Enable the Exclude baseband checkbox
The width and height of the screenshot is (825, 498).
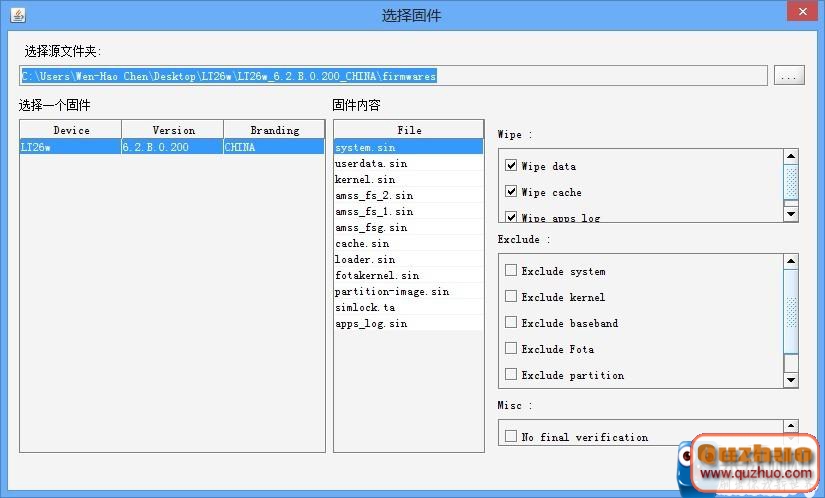point(510,322)
